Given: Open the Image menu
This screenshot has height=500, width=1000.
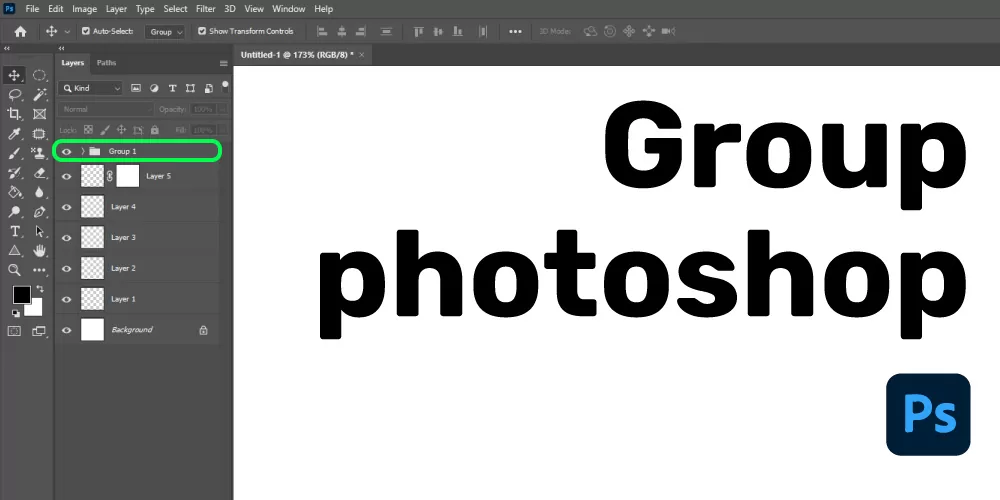Looking at the screenshot, I should [x=84, y=9].
